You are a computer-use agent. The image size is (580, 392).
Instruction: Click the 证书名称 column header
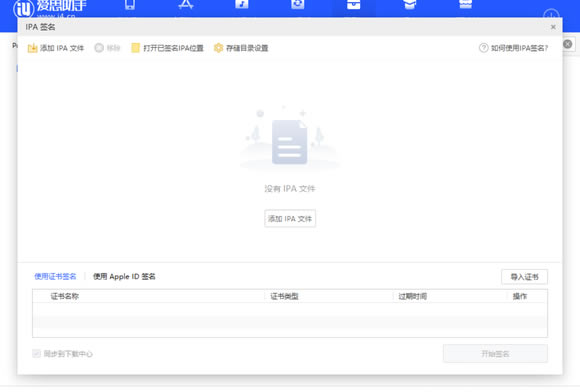[x=65, y=296]
